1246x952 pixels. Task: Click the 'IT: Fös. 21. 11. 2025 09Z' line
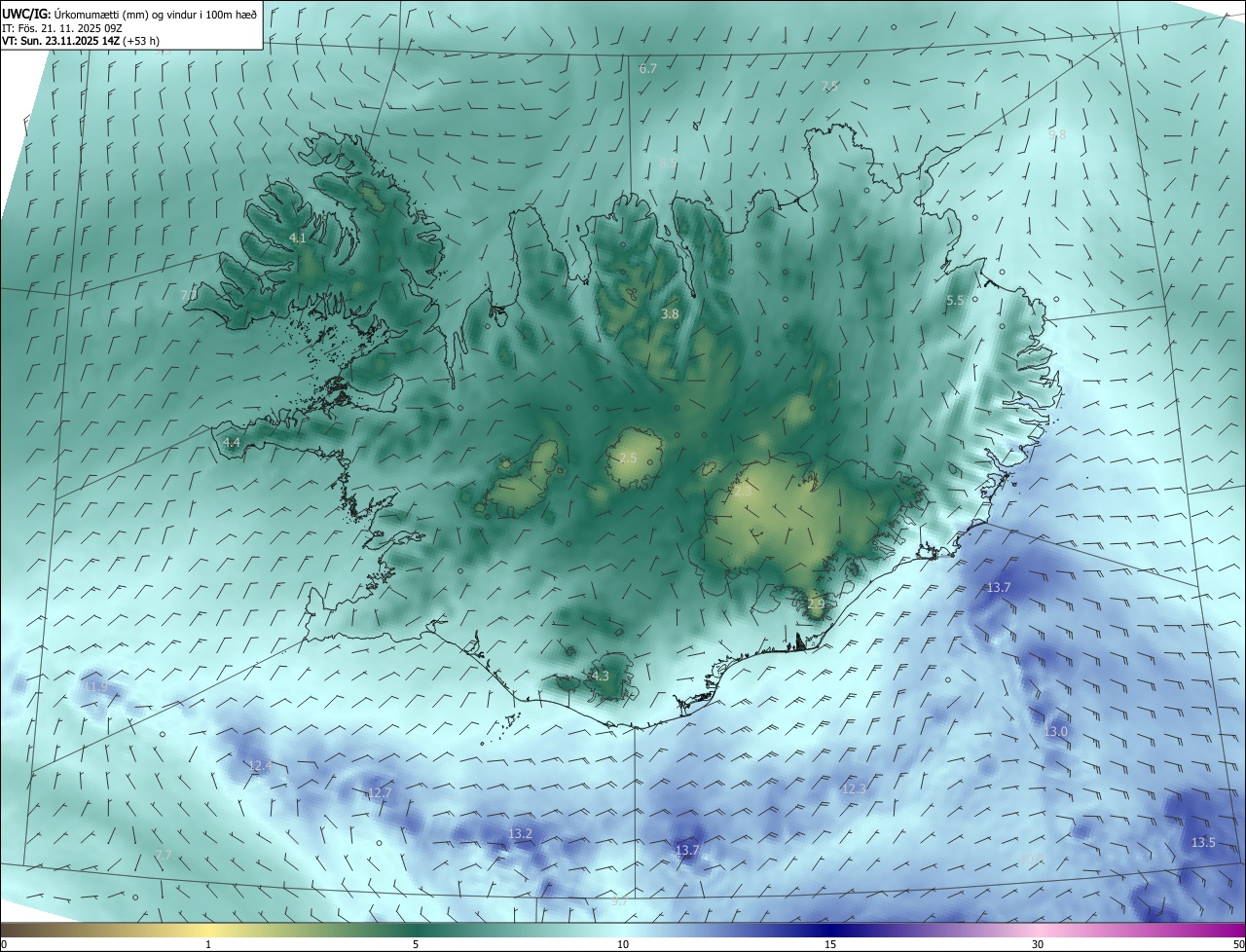[x=61, y=28]
